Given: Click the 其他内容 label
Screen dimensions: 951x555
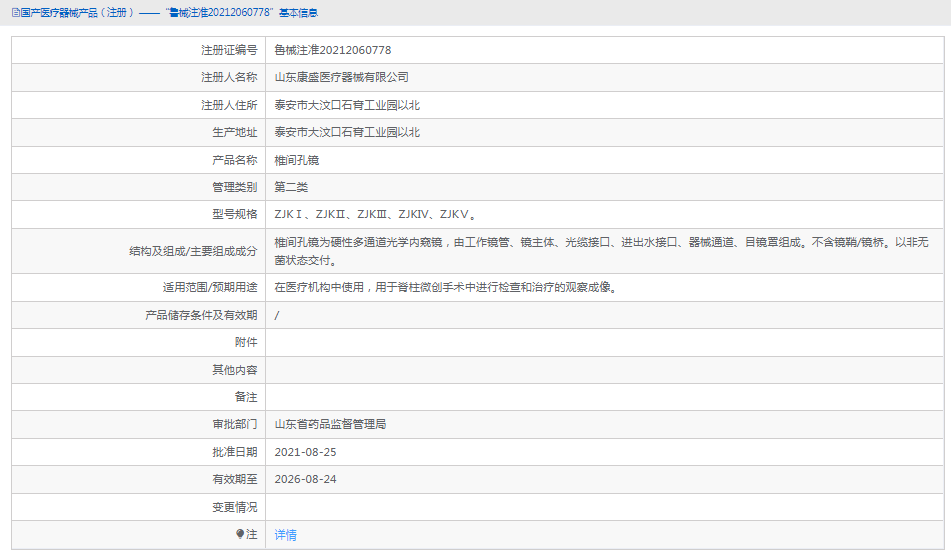Looking at the screenshot, I should (235, 370).
